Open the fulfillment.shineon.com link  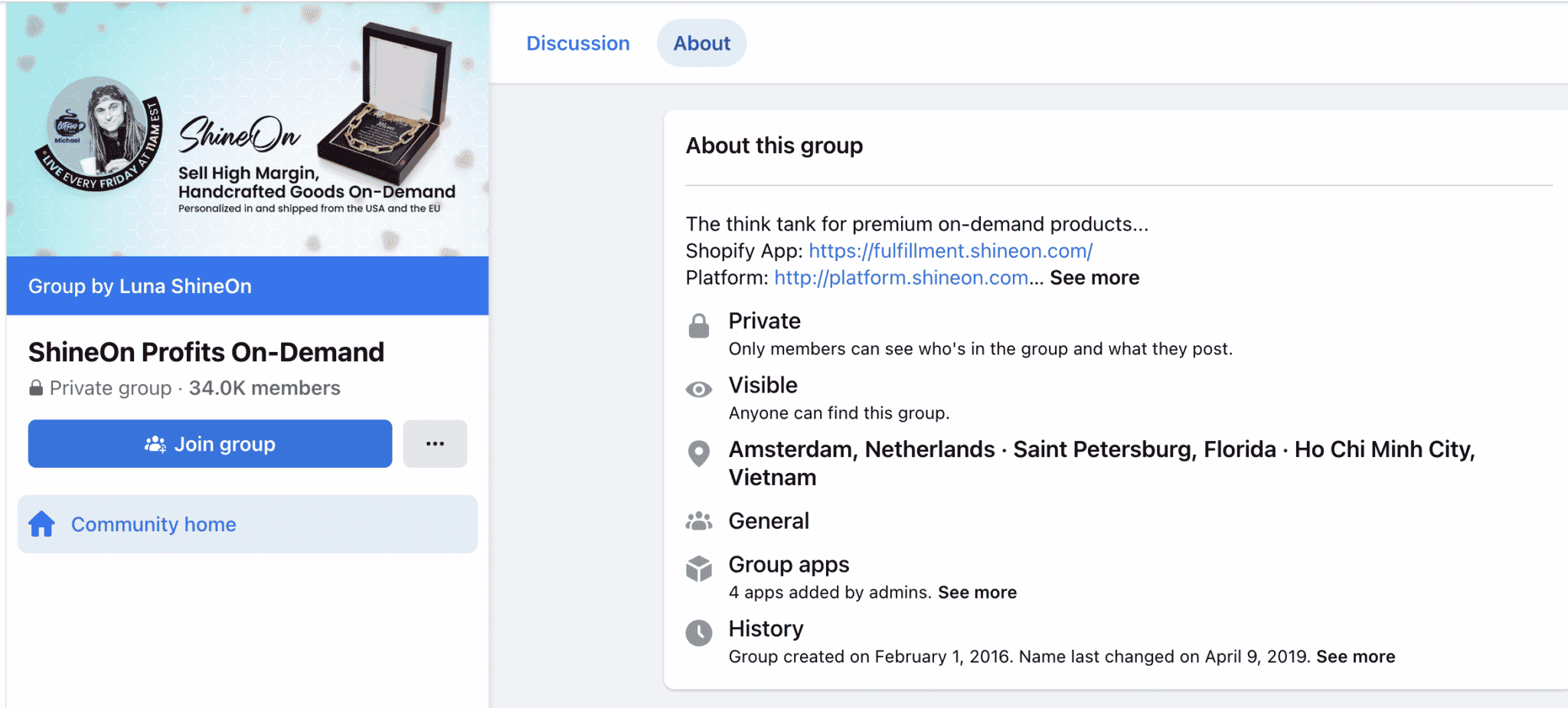pos(951,251)
